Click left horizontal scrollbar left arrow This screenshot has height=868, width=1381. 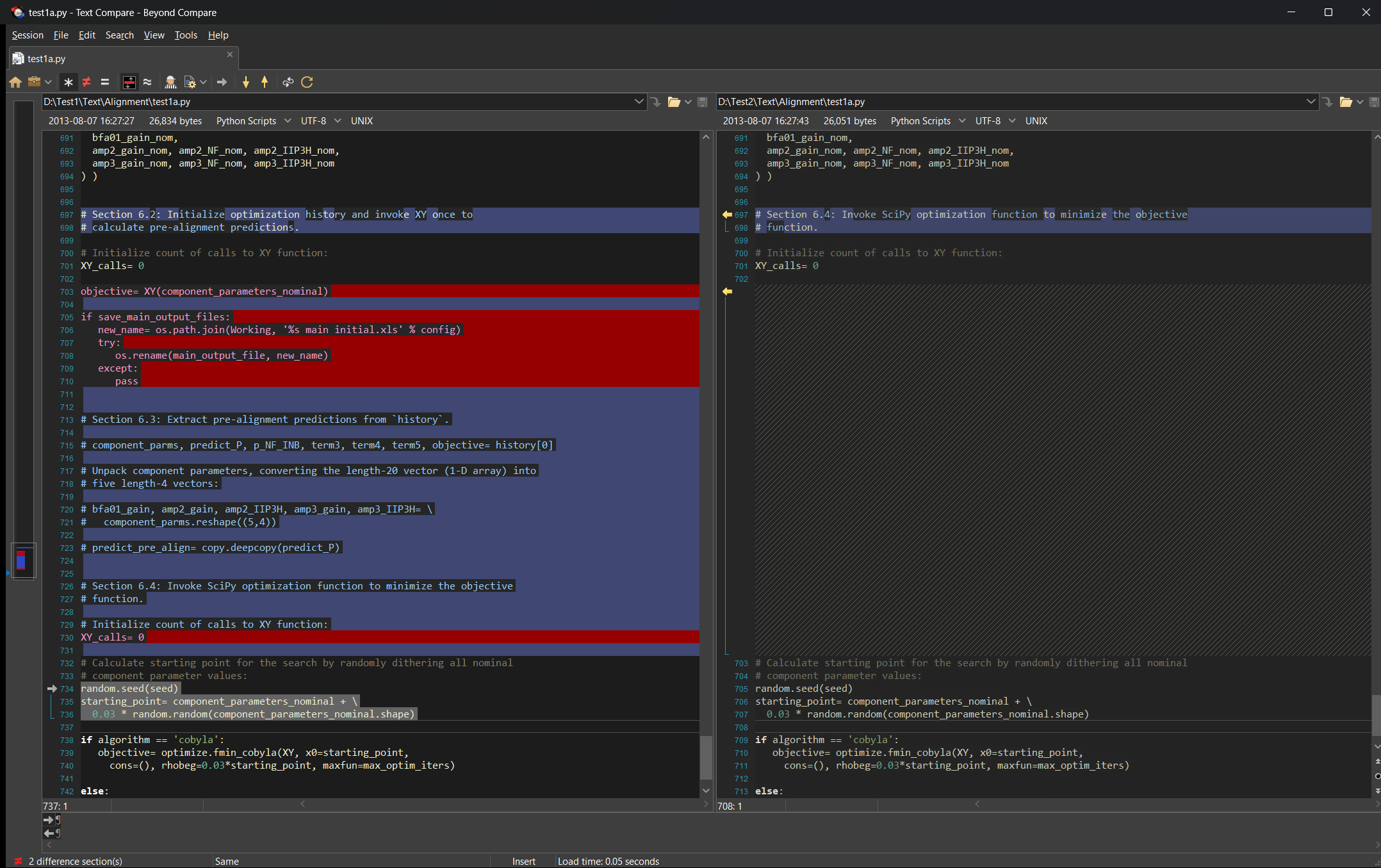click(303, 804)
